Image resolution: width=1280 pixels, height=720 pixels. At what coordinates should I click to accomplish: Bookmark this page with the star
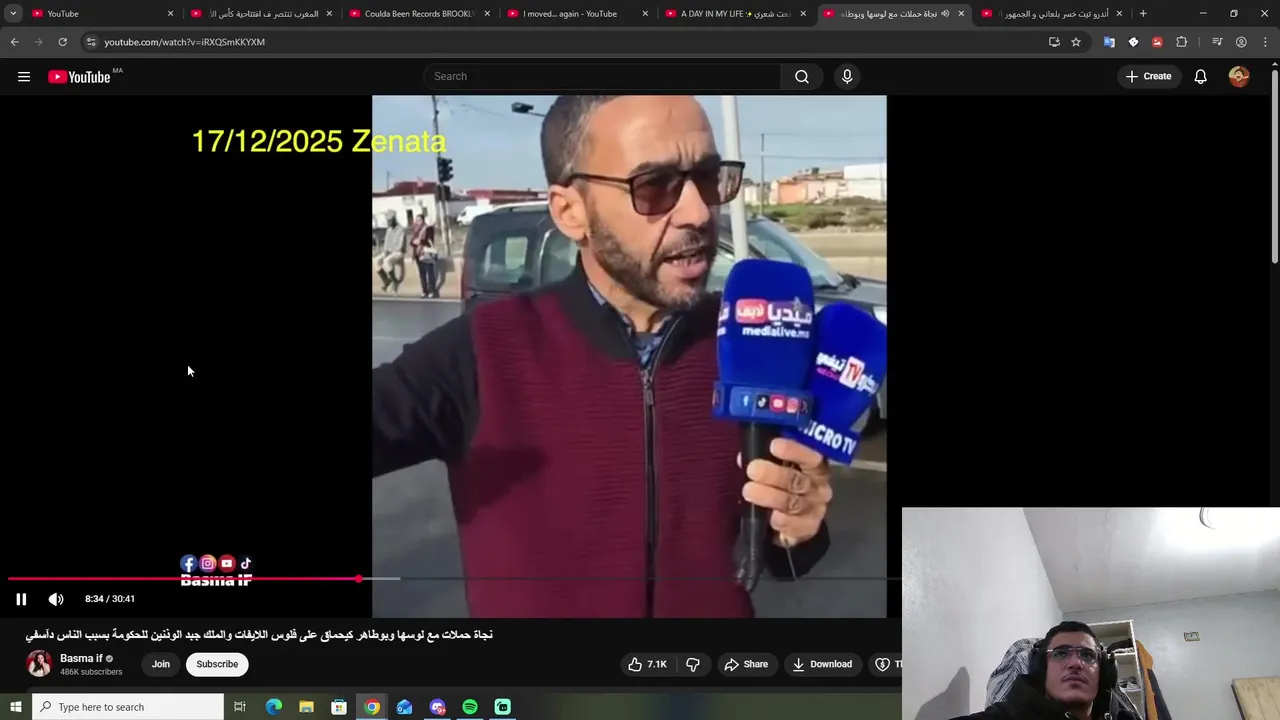coord(1076,42)
